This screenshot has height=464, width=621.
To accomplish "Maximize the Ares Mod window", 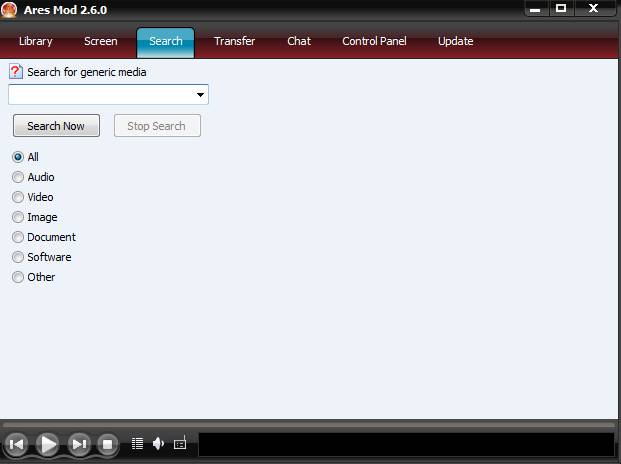I will [x=561, y=8].
